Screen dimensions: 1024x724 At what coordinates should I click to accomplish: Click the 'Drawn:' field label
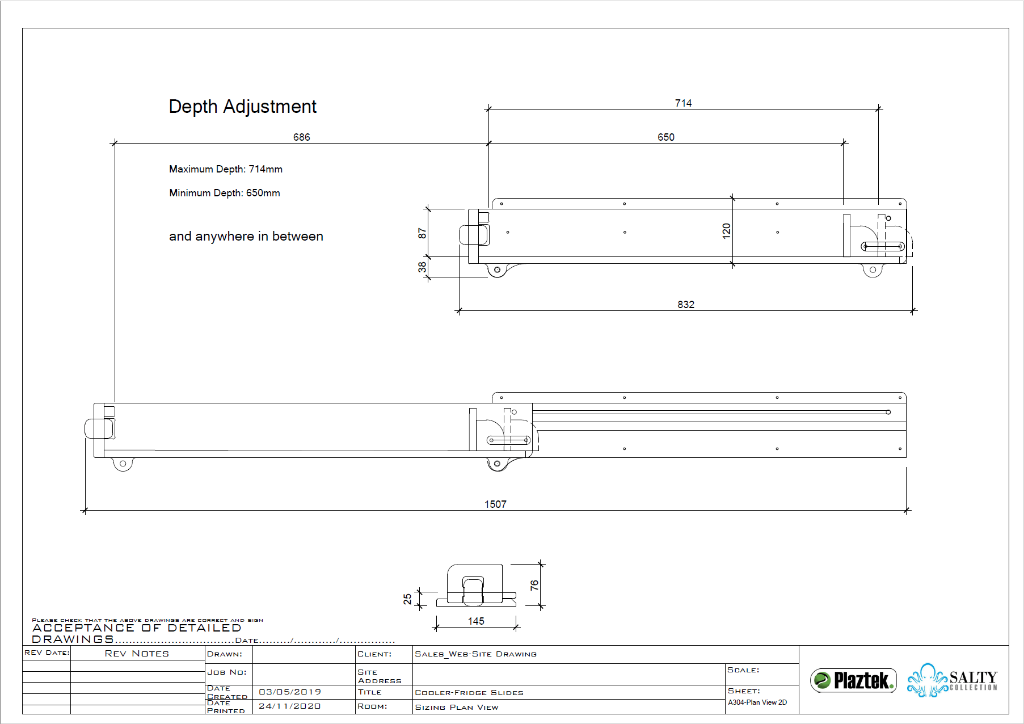click(225, 654)
